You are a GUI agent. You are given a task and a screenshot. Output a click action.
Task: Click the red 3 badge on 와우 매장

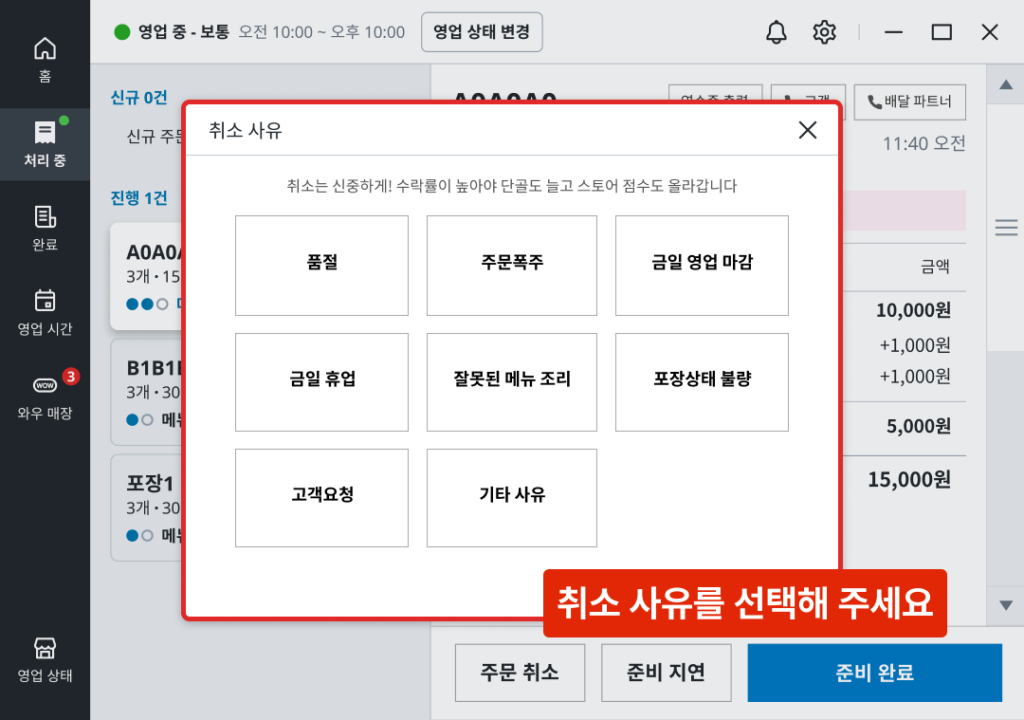point(71,376)
